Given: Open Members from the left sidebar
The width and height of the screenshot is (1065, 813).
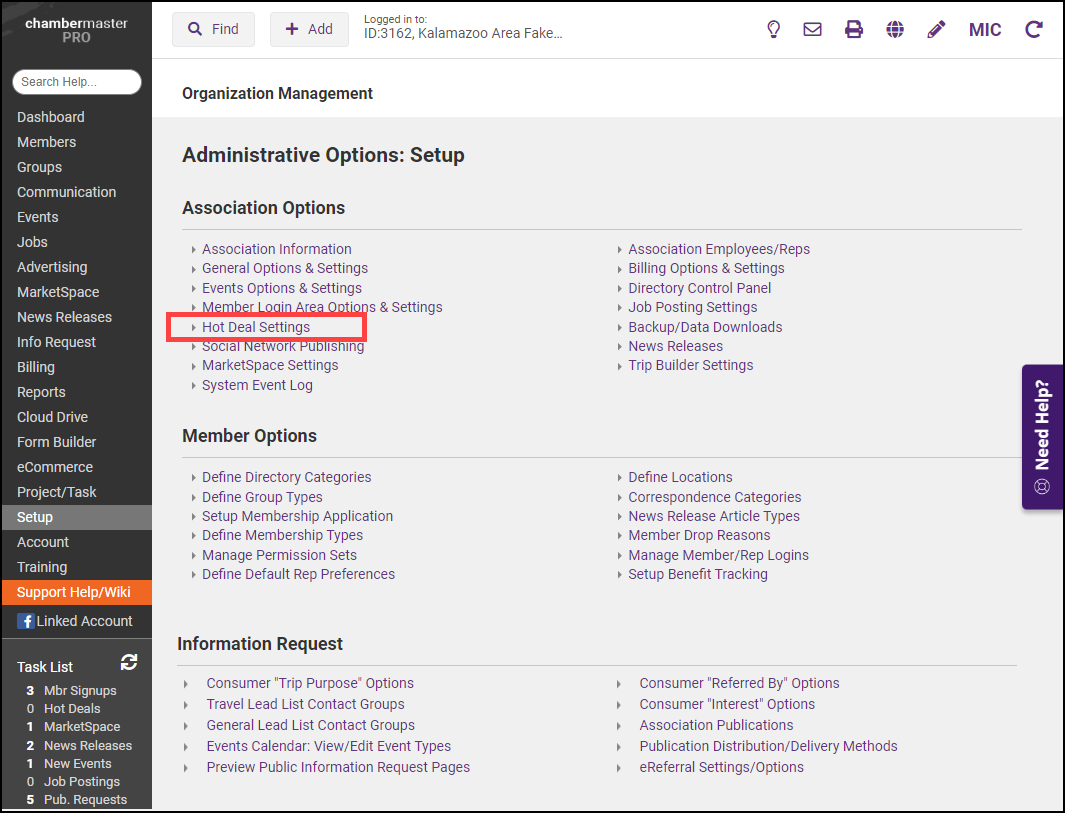Looking at the screenshot, I should tap(46, 142).
